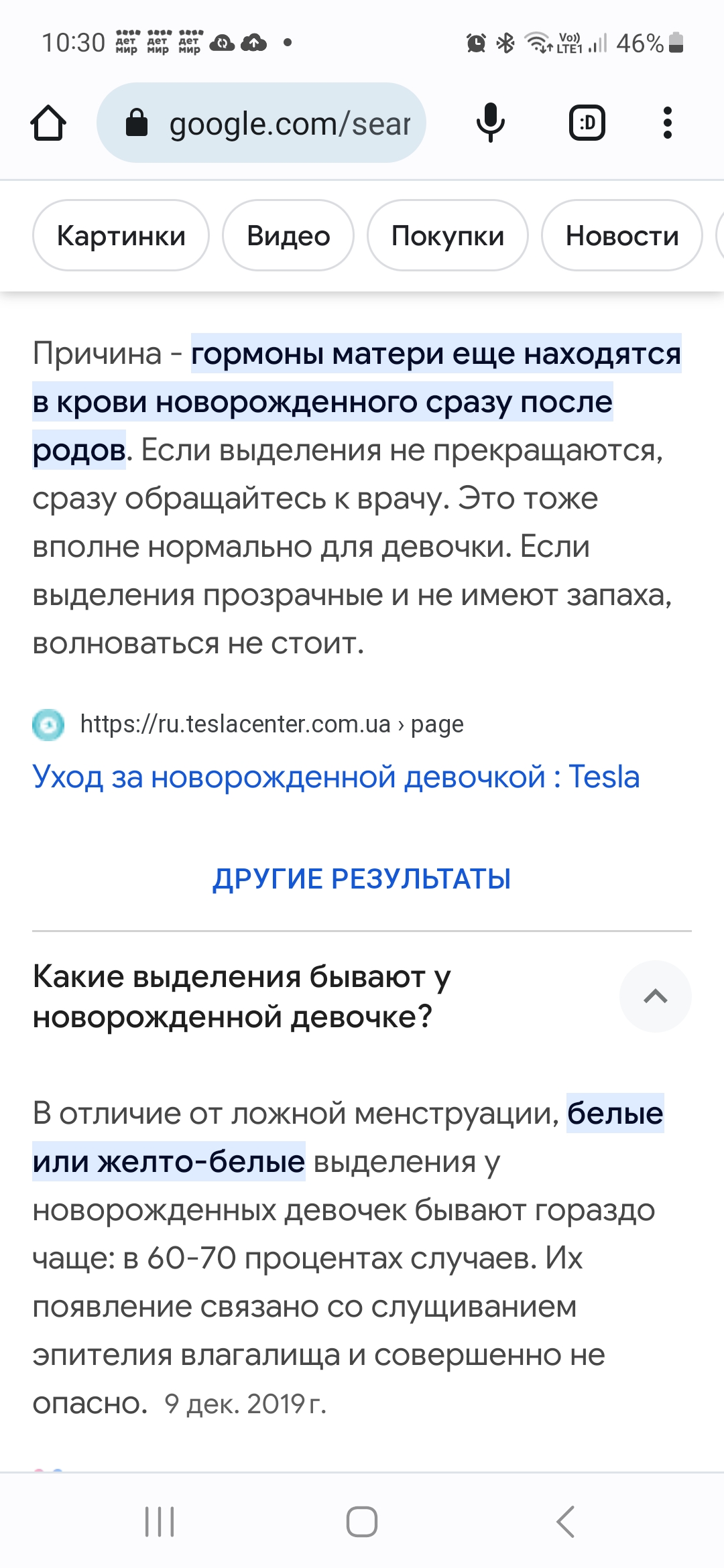Viewport: 724px width, 1568px height.
Task: Tap the padlock site security icon
Action: (137, 123)
